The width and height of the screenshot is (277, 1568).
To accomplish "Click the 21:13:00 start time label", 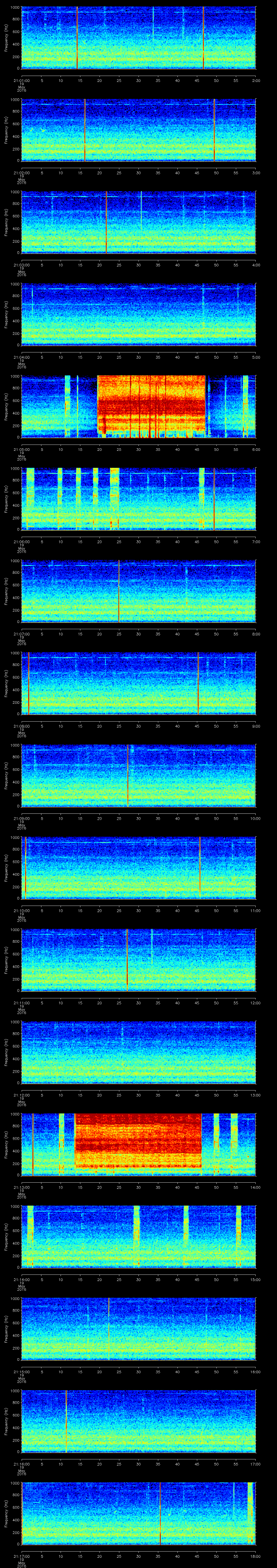I will point(21,1187).
